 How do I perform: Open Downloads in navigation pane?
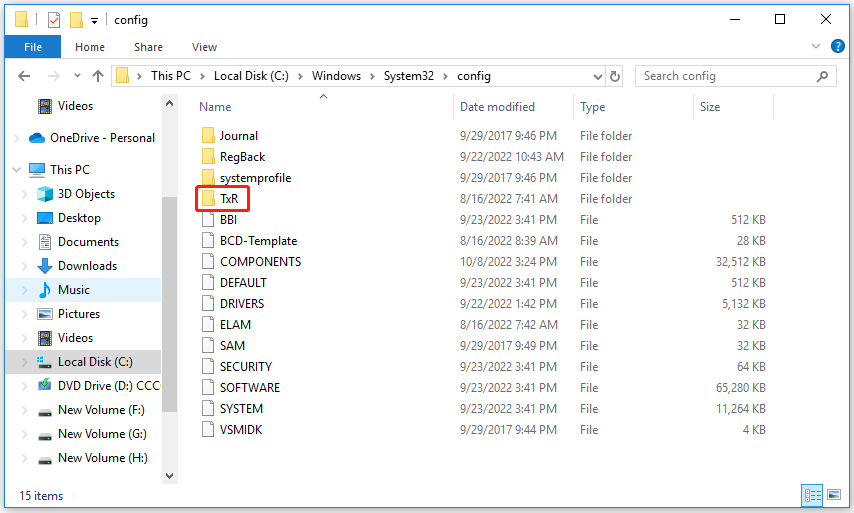[87, 266]
